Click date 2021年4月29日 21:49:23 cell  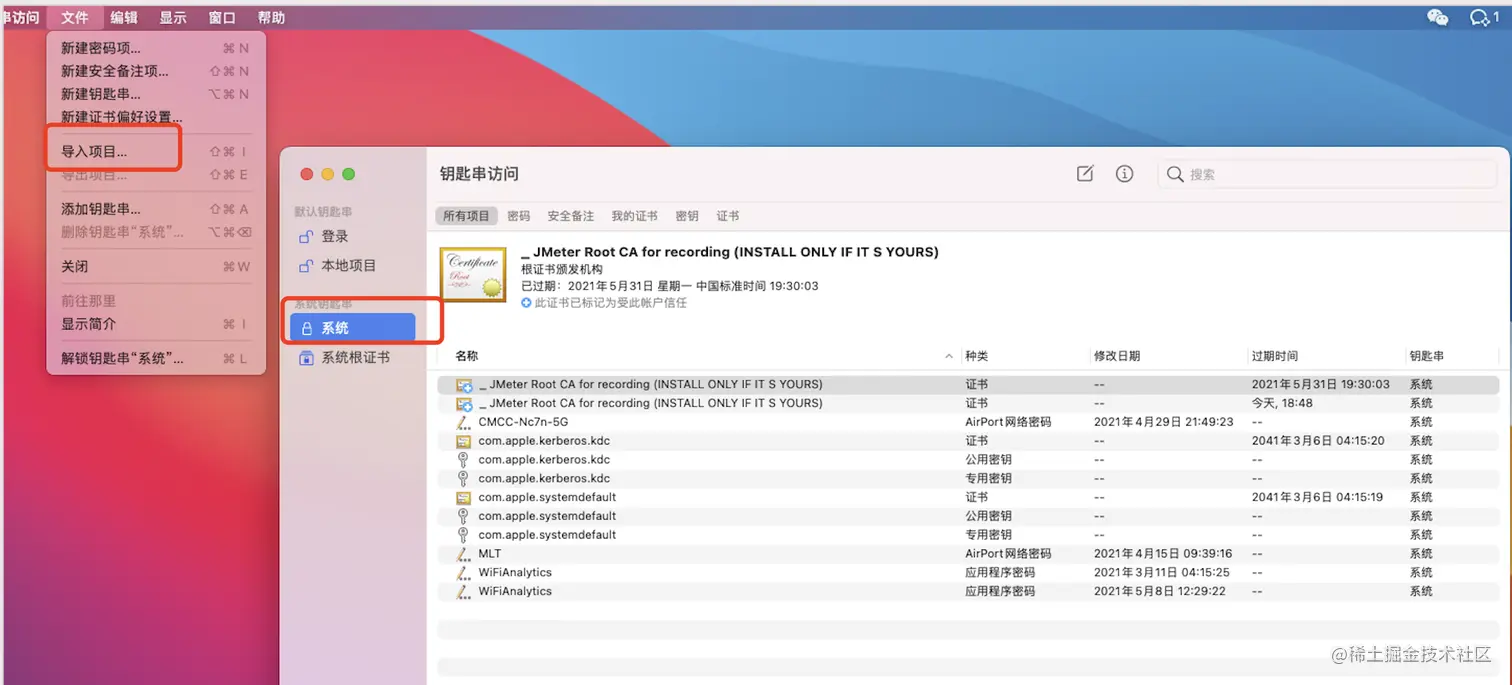[1164, 422]
